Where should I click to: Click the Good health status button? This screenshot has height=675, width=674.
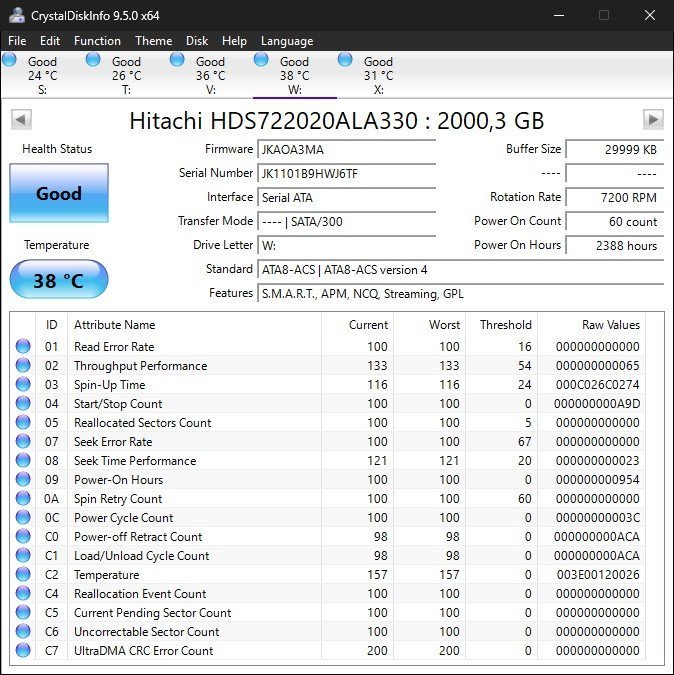(58, 194)
